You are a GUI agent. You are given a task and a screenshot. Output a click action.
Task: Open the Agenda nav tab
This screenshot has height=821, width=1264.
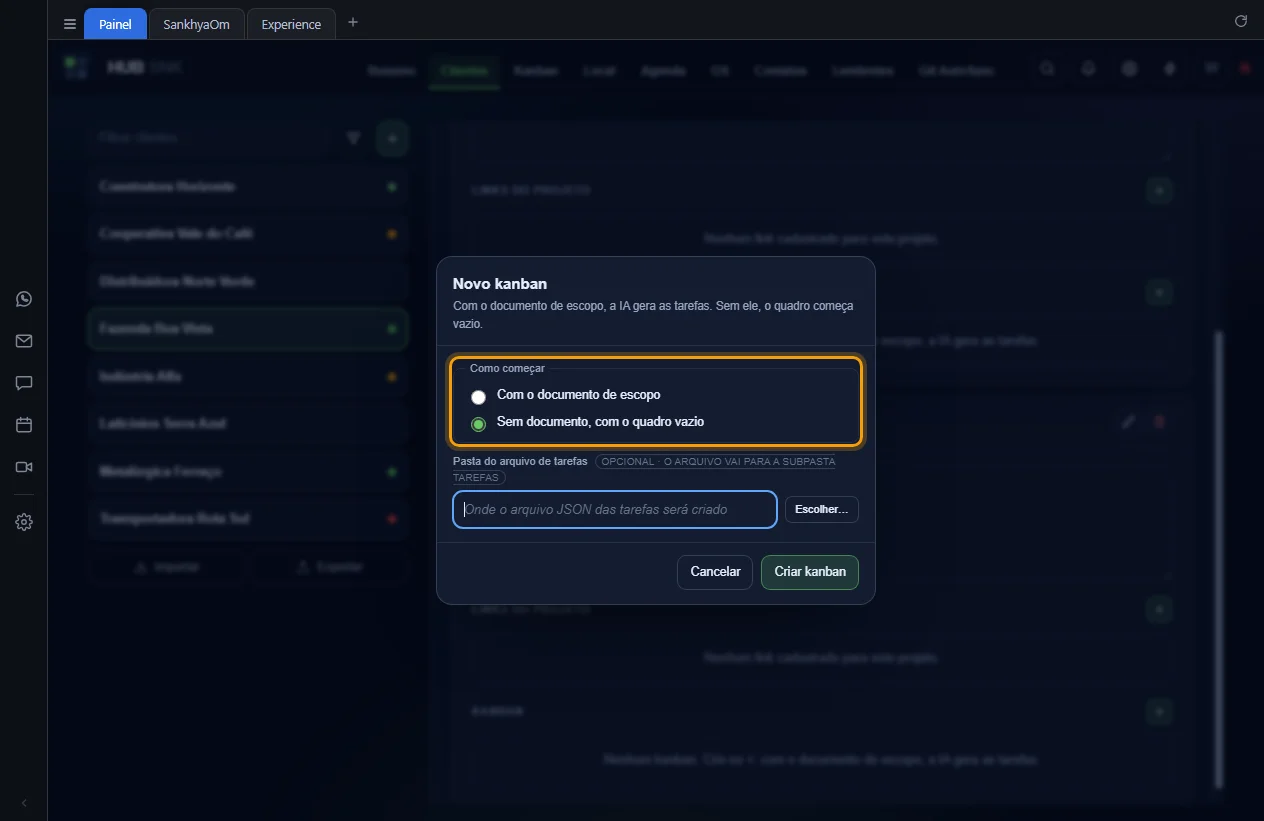click(663, 71)
